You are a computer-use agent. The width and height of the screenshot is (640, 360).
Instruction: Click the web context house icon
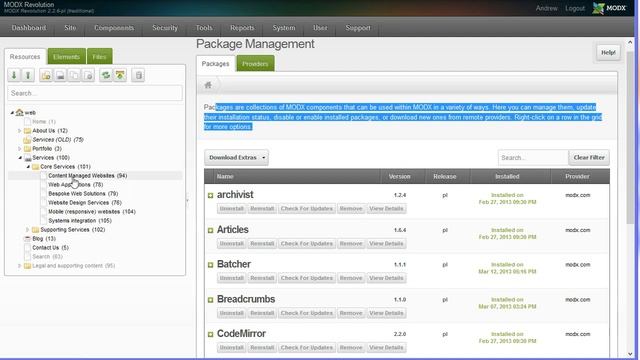(19, 112)
